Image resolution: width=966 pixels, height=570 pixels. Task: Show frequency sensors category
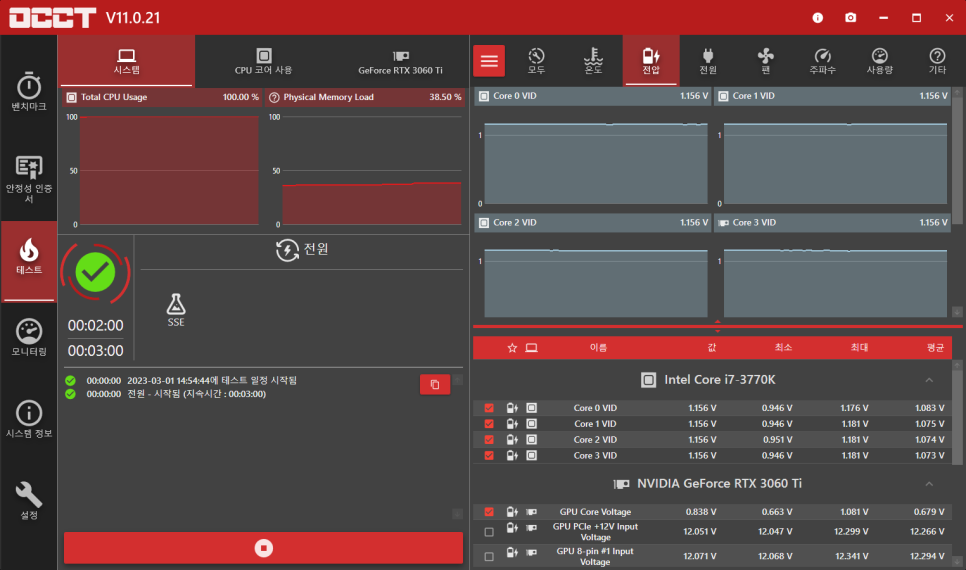point(822,61)
